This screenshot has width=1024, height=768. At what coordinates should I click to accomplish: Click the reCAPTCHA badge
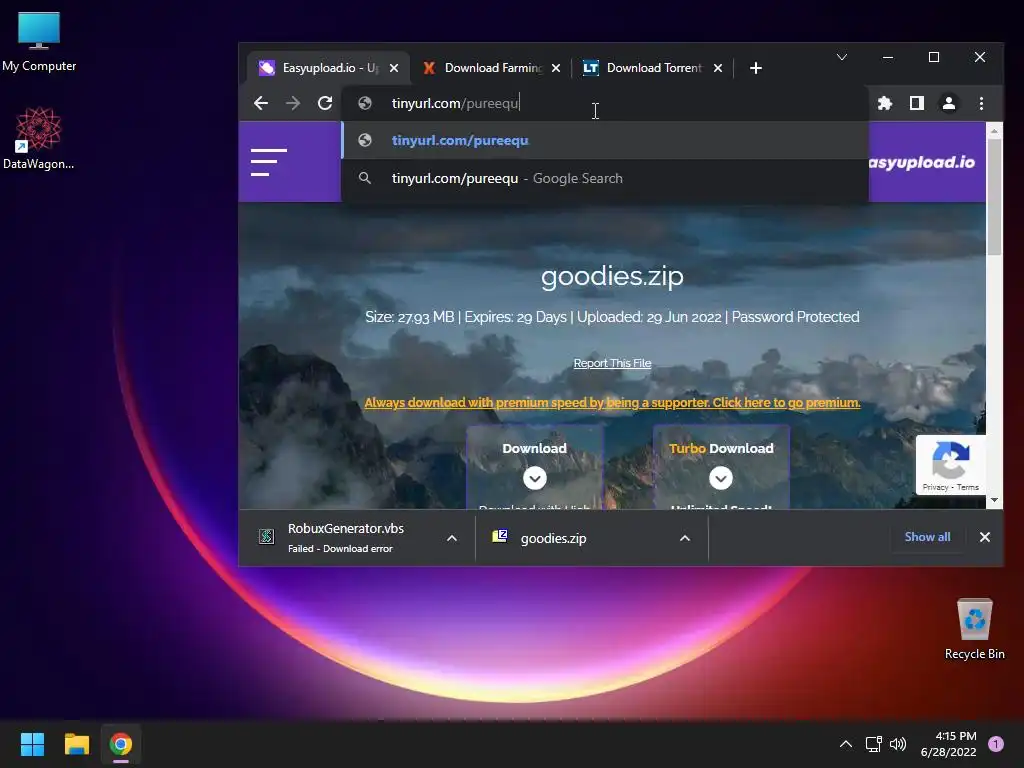[x=951, y=464]
